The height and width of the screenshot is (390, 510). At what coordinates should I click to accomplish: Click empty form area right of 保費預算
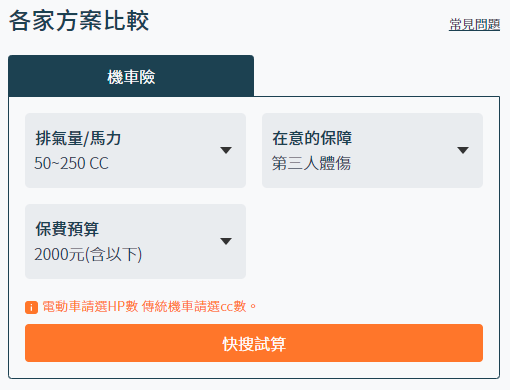[x=372, y=241]
